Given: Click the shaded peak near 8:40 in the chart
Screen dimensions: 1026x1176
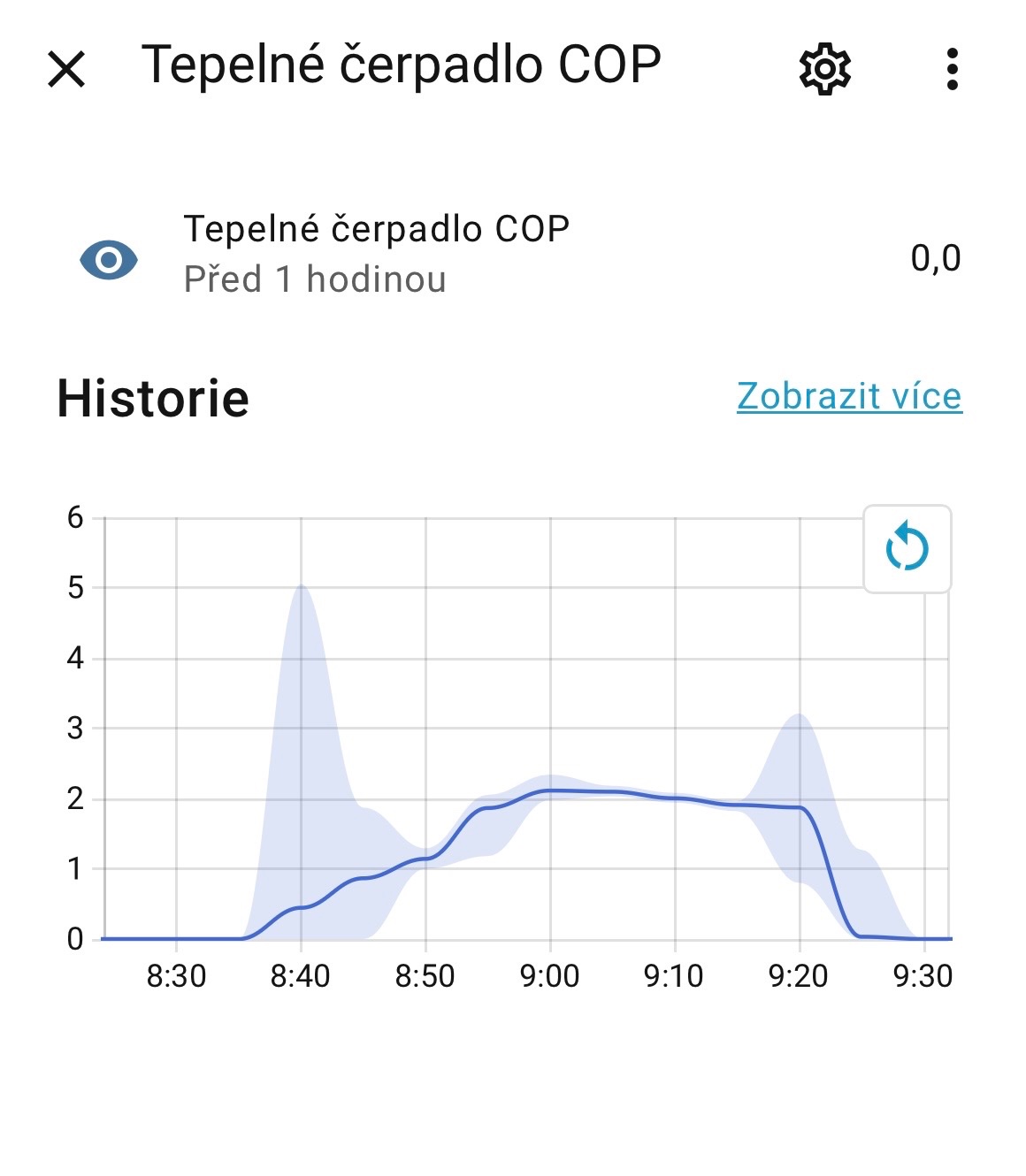Looking at the screenshot, I should coord(302,619).
